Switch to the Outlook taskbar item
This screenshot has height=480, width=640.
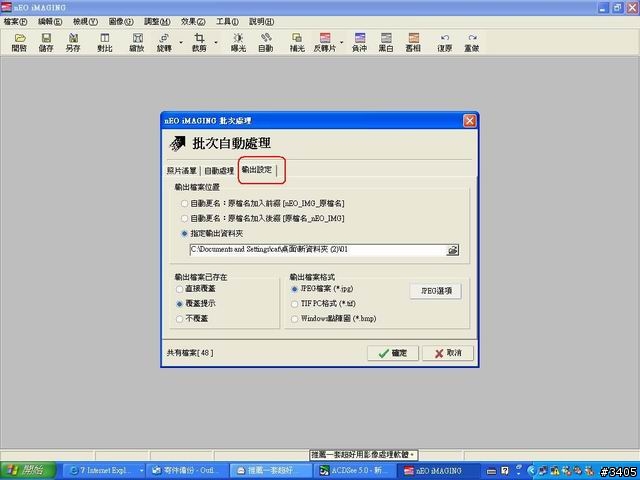188,471
